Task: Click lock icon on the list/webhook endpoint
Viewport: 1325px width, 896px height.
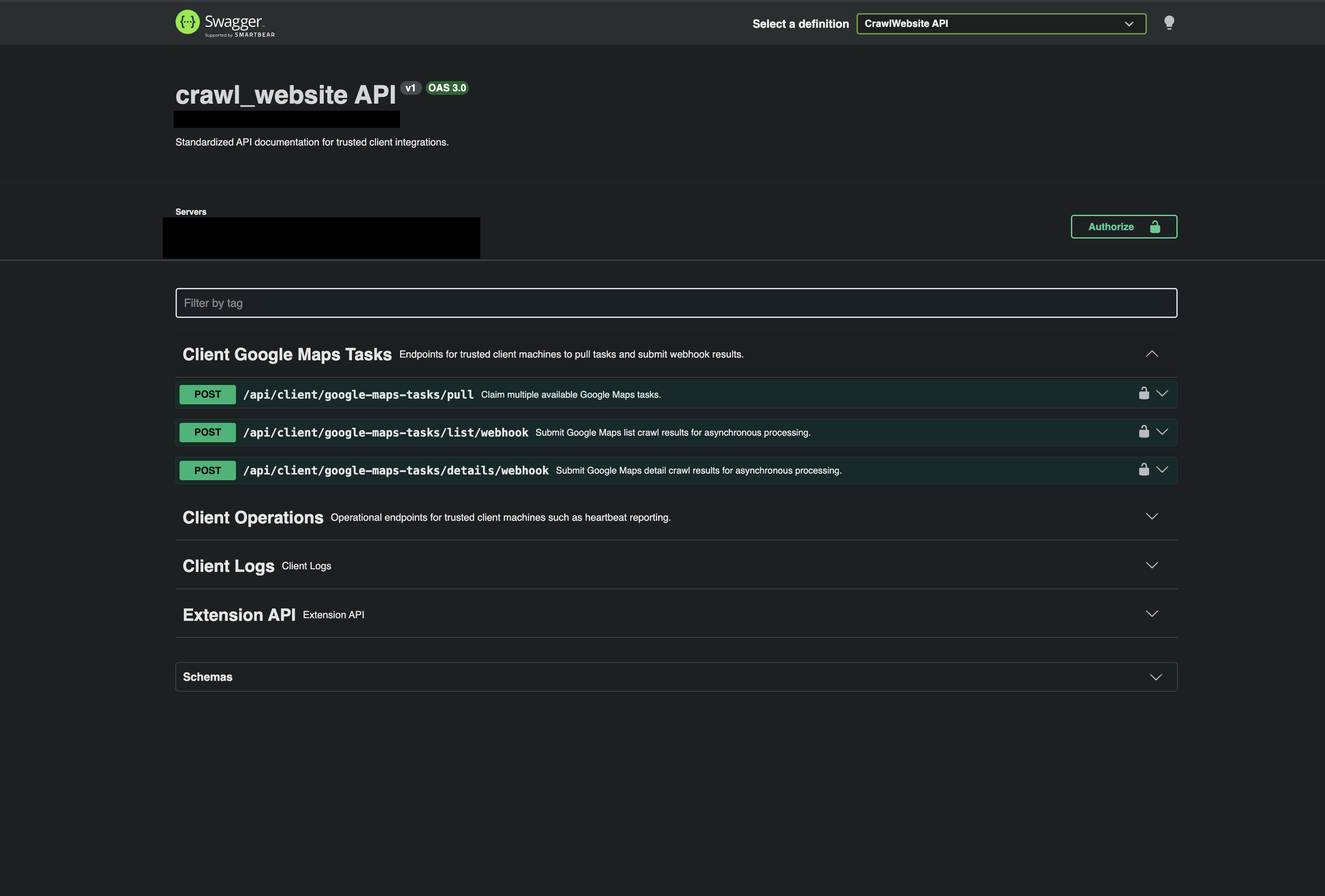Action: [1144, 432]
